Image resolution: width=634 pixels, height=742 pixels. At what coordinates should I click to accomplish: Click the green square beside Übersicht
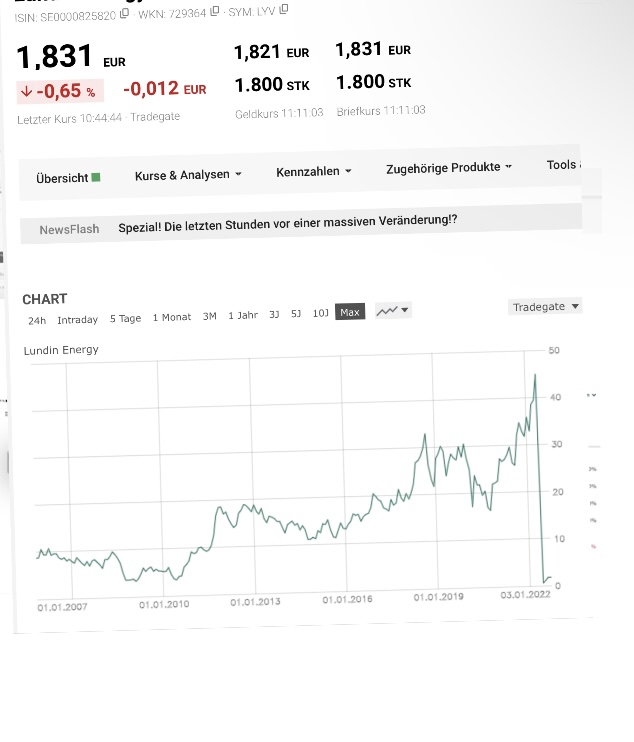(x=96, y=177)
